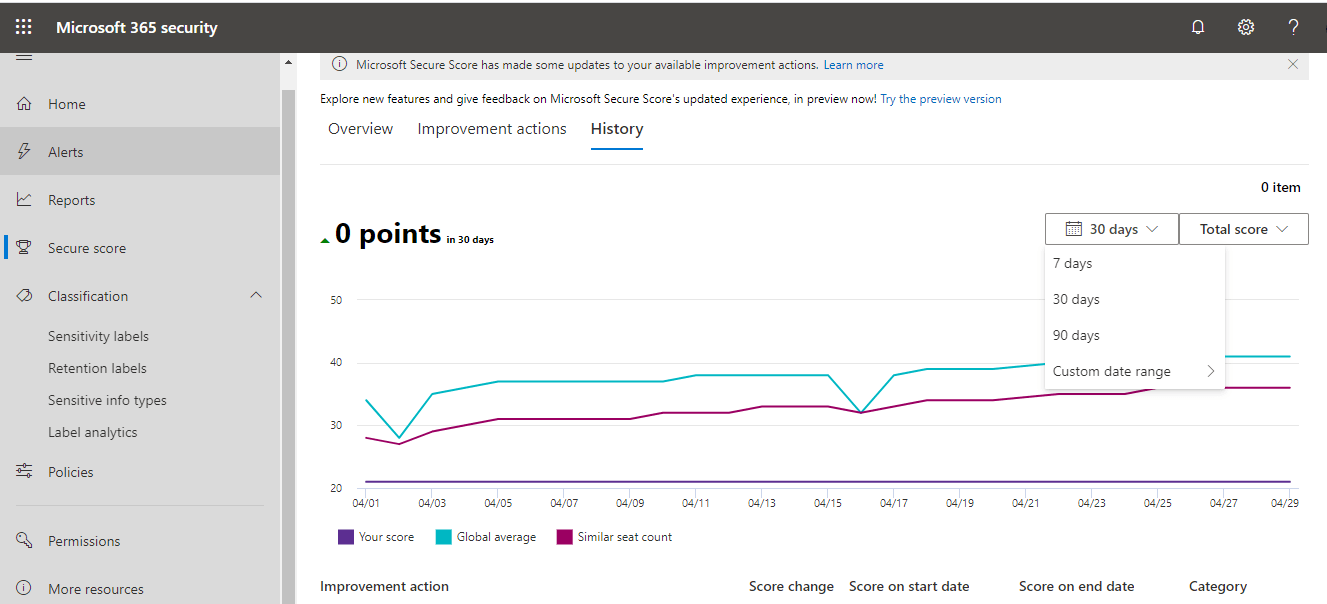Click the 0 points heading

pyautogui.click(x=388, y=233)
